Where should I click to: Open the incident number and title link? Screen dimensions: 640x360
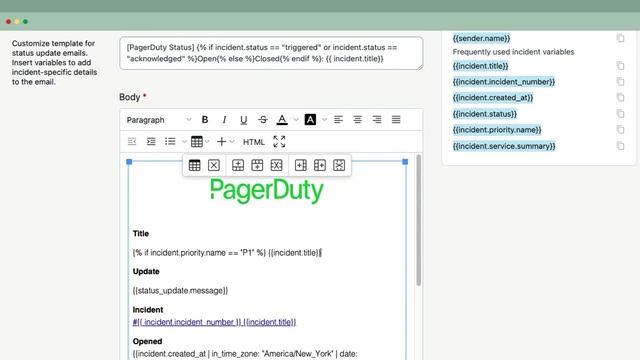[x=214, y=322]
